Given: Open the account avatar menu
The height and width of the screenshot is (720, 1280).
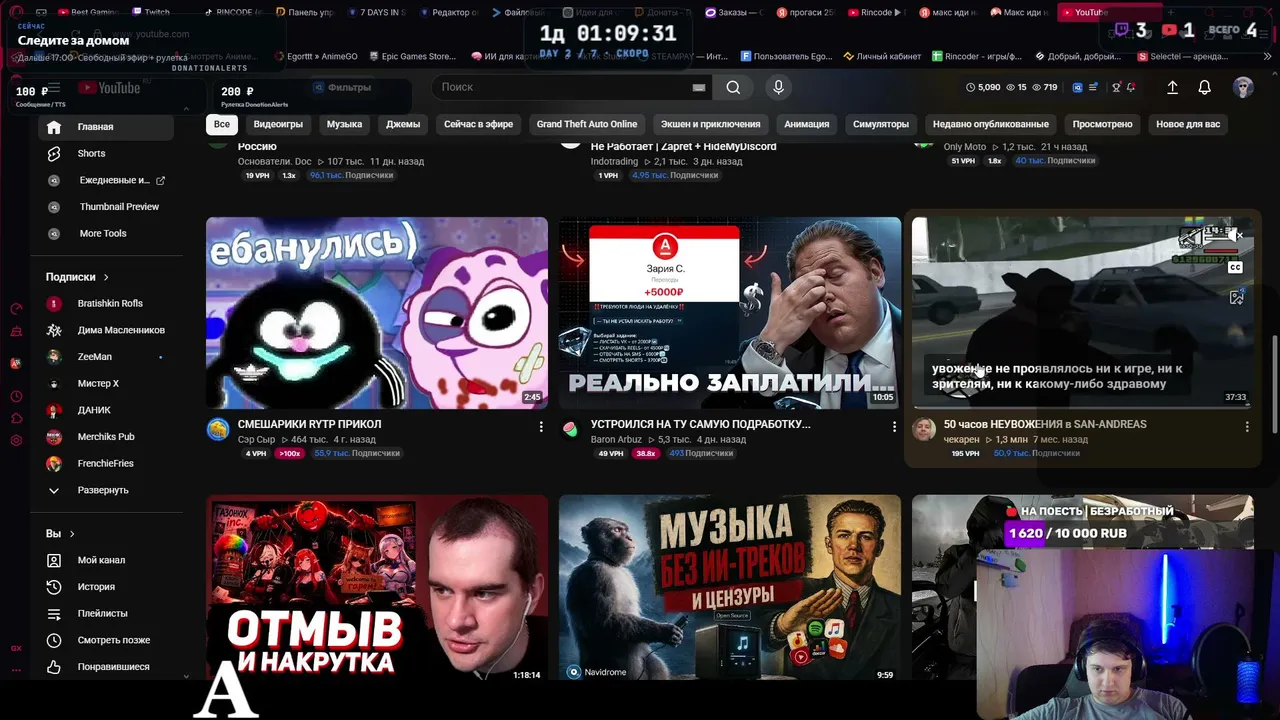Looking at the screenshot, I should pos(1243,87).
